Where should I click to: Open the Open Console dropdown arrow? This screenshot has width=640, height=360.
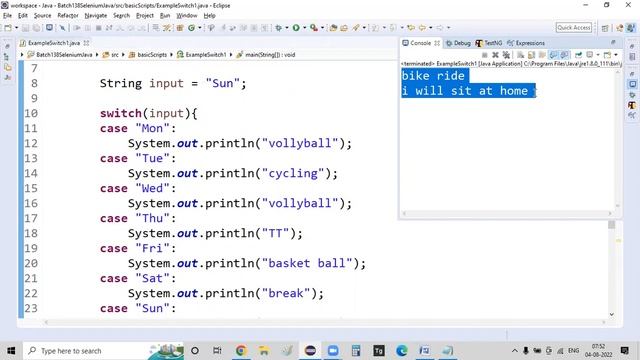(616, 55)
